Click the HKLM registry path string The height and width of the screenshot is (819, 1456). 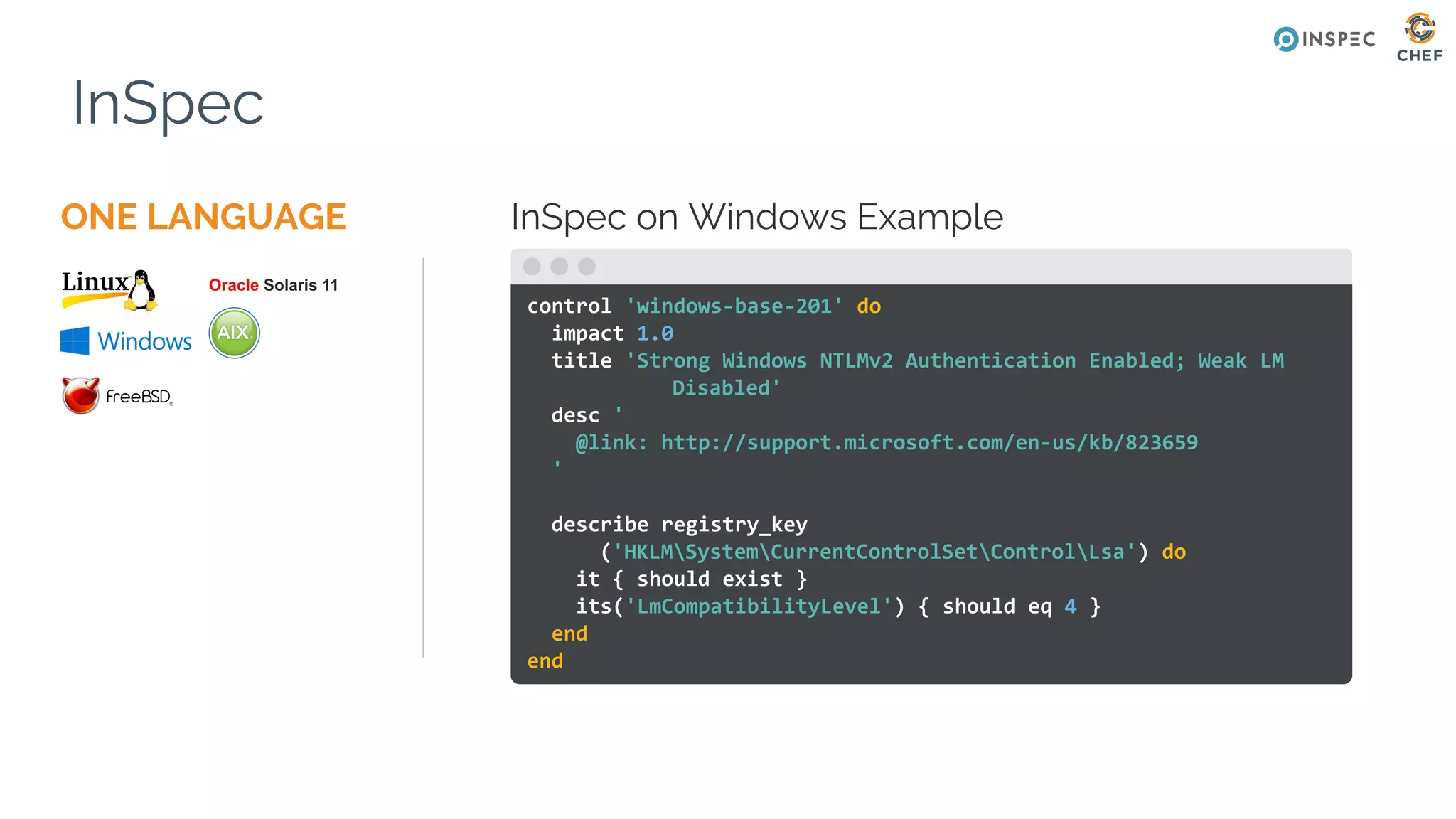[874, 552]
